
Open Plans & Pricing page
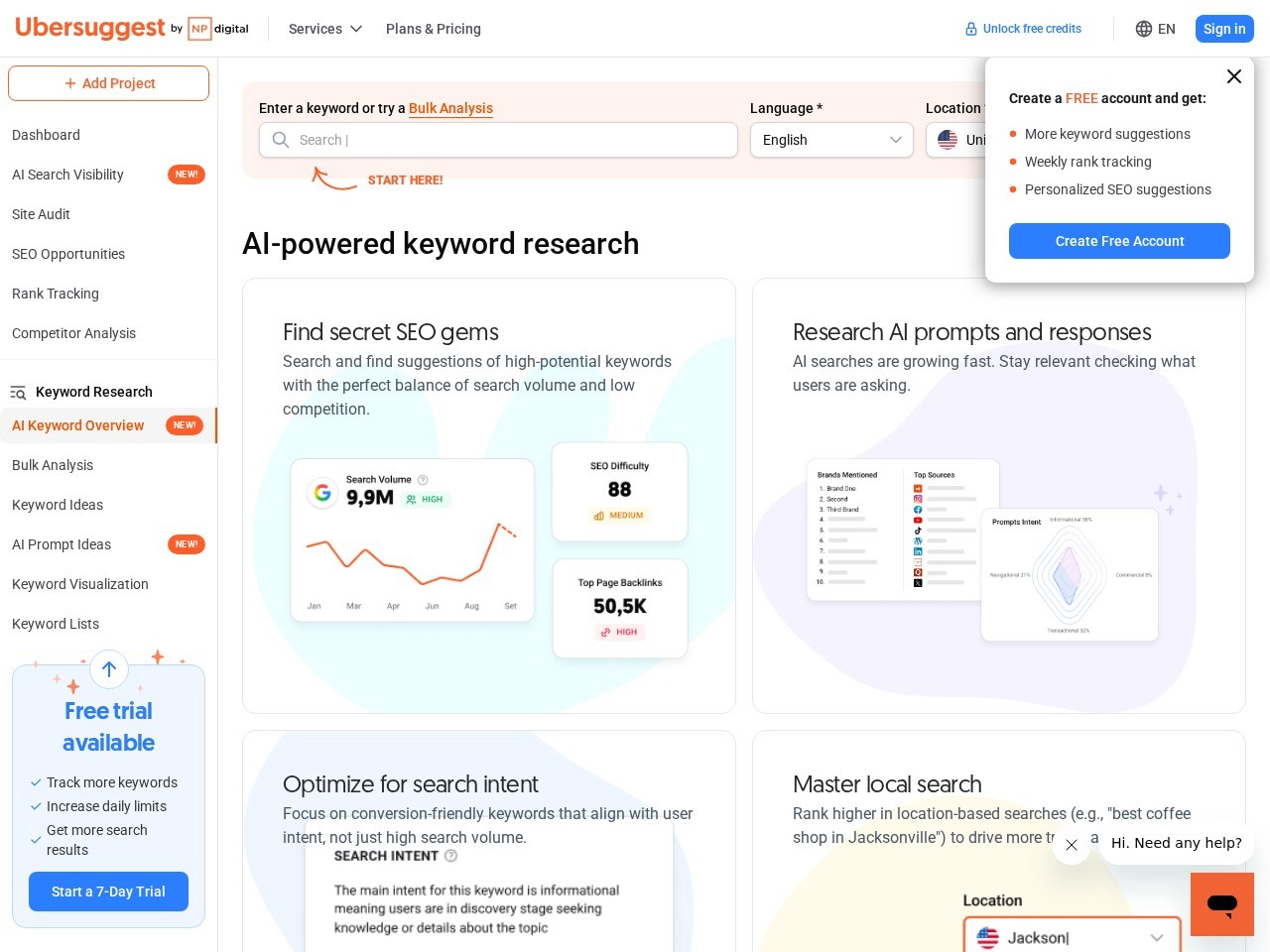434,29
